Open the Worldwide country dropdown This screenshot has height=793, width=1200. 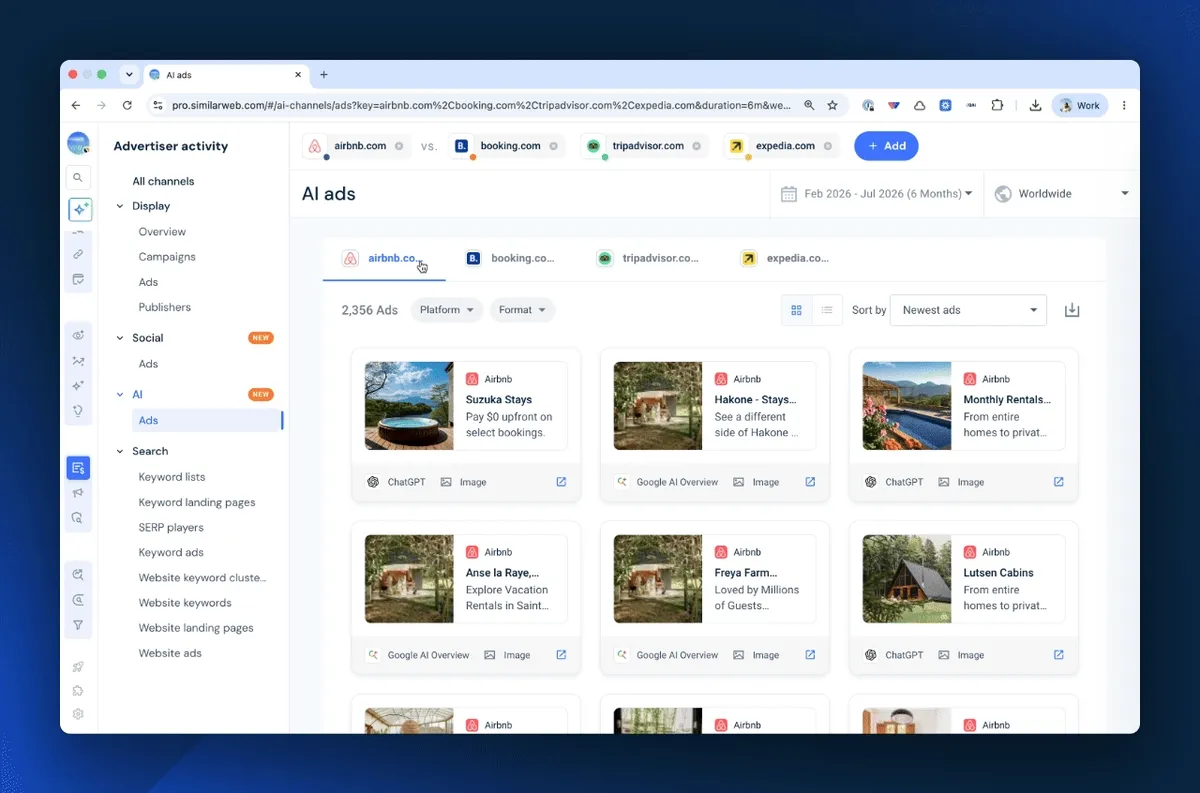[x=1062, y=194]
